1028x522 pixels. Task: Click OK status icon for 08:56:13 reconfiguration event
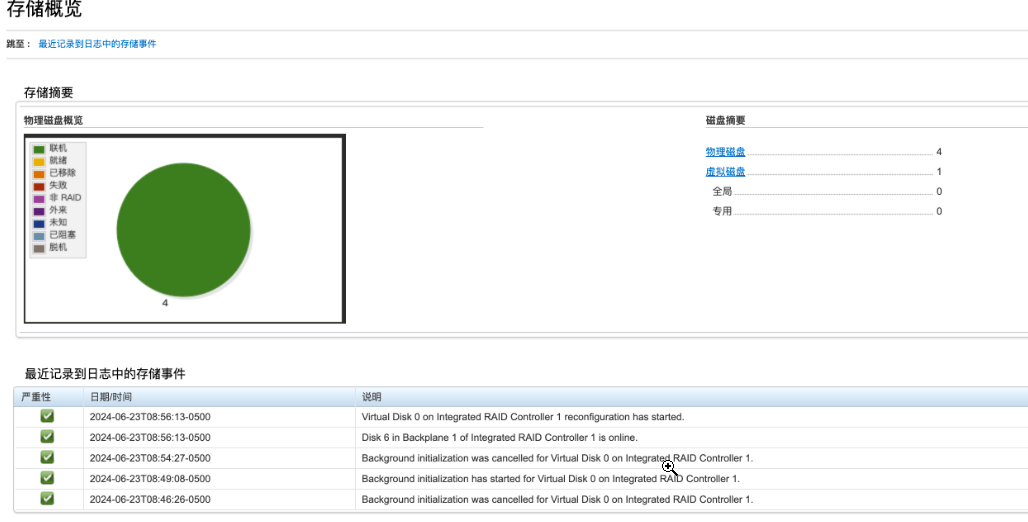(47, 416)
